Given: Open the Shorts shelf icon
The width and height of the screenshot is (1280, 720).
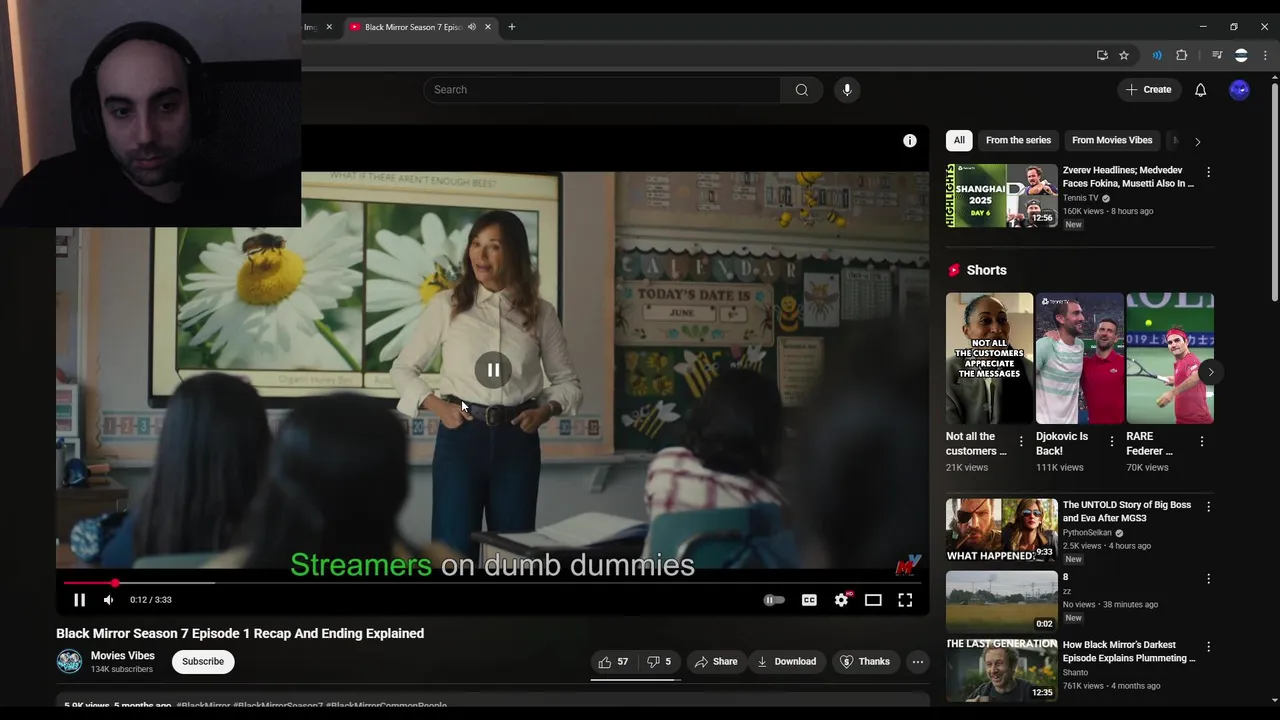Looking at the screenshot, I should pyautogui.click(x=954, y=270).
